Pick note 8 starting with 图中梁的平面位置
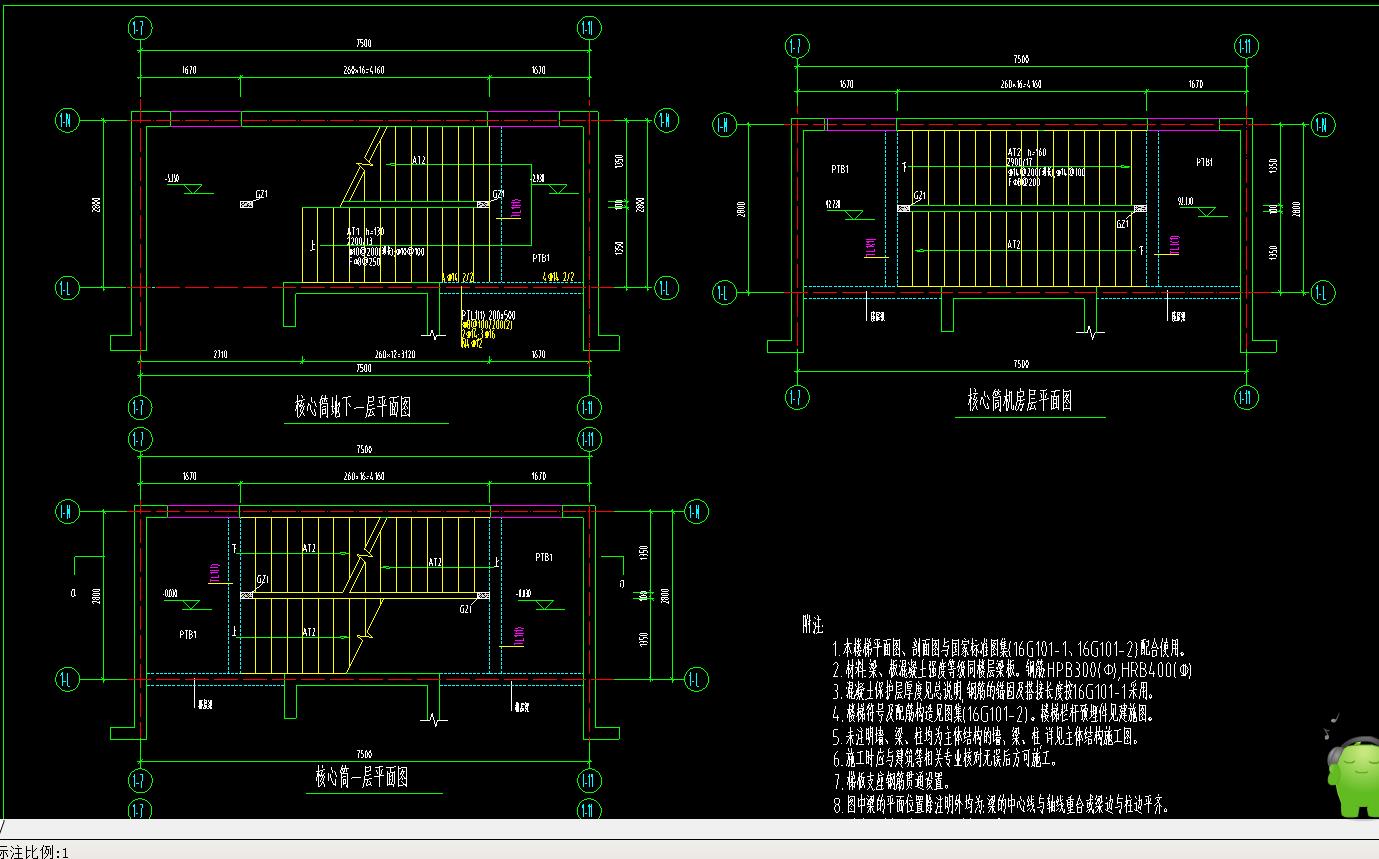The height and width of the screenshot is (859, 1379). click(x=1001, y=805)
